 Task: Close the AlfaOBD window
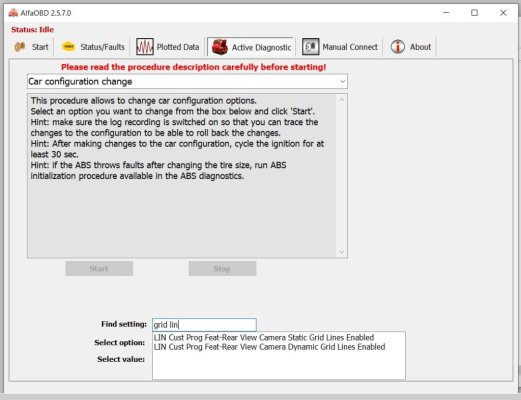click(x=503, y=13)
